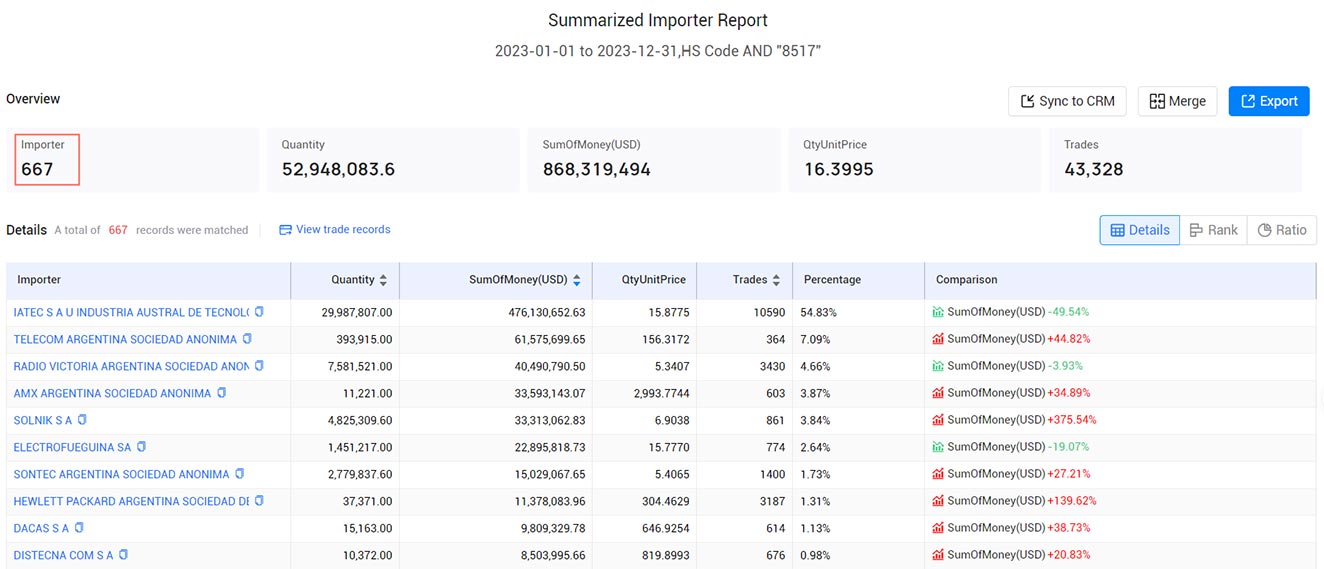1324x569 pixels.
Task: Click the Merge button
Action: [1177, 101]
